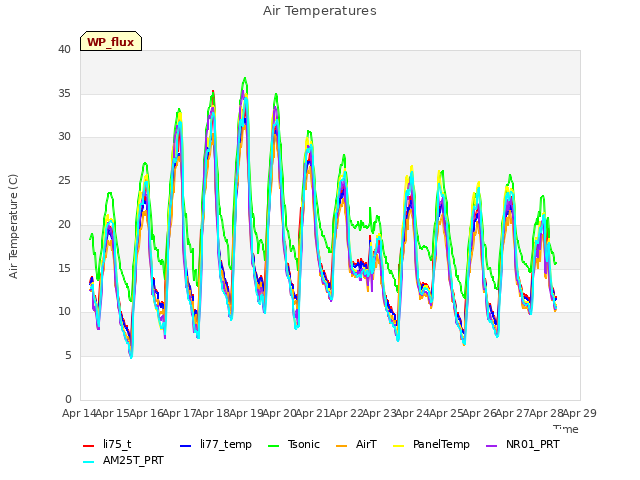Click the orange AirT legend swatch
The image size is (640, 480).
click(x=342, y=446)
